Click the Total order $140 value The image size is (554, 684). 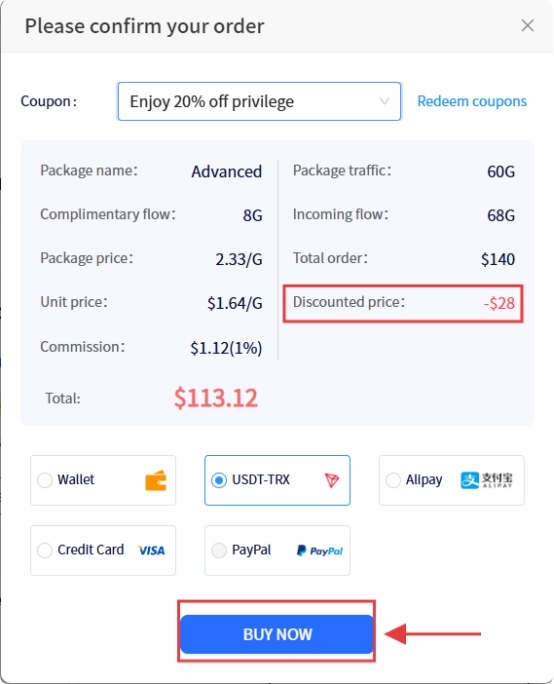coord(498,259)
